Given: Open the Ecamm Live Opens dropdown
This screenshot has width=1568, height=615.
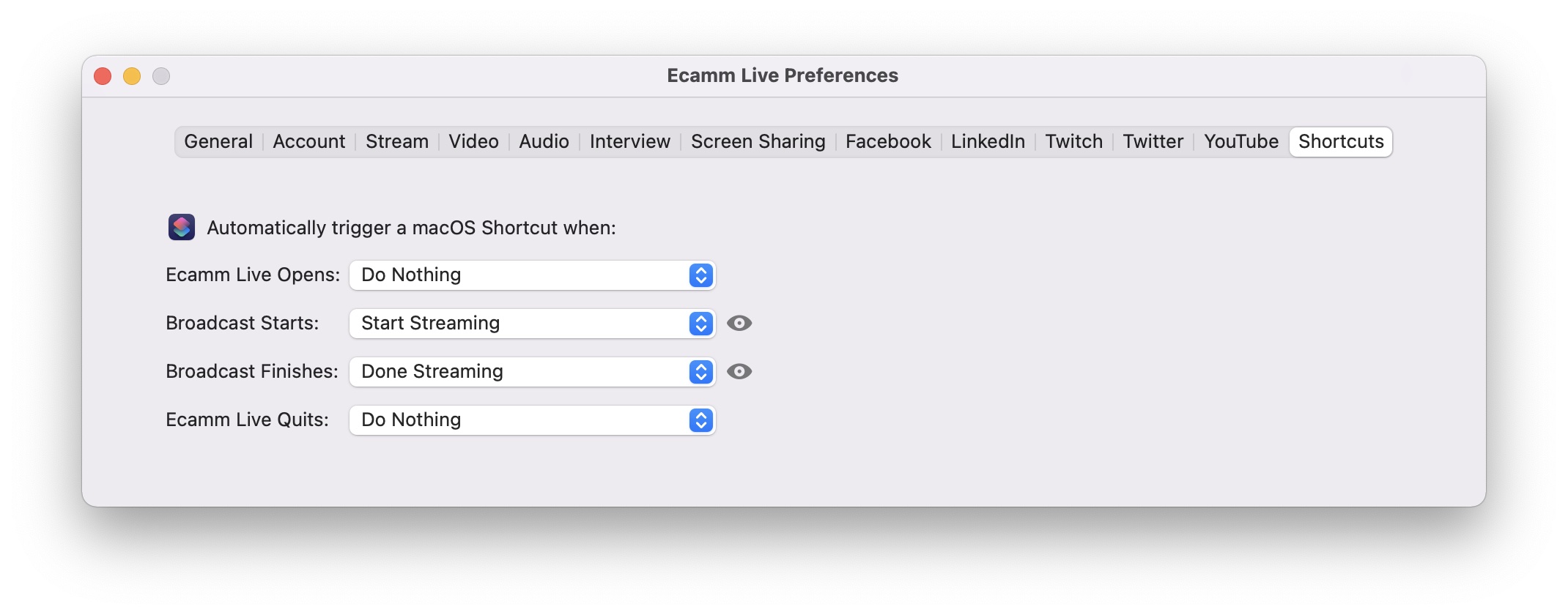Looking at the screenshot, I should point(533,275).
